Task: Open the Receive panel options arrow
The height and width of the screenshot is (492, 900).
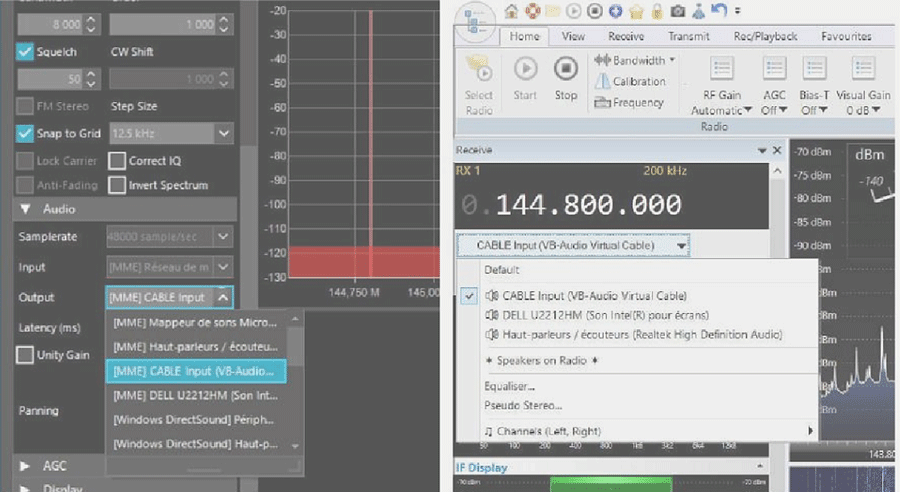Action: pyautogui.click(x=762, y=150)
